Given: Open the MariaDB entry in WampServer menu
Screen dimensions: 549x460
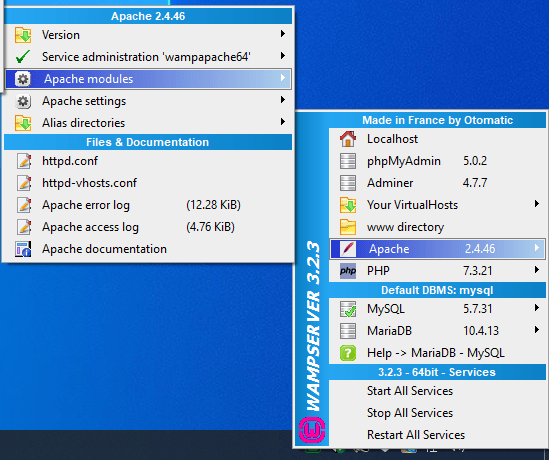Looking at the screenshot, I should (x=437, y=331).
